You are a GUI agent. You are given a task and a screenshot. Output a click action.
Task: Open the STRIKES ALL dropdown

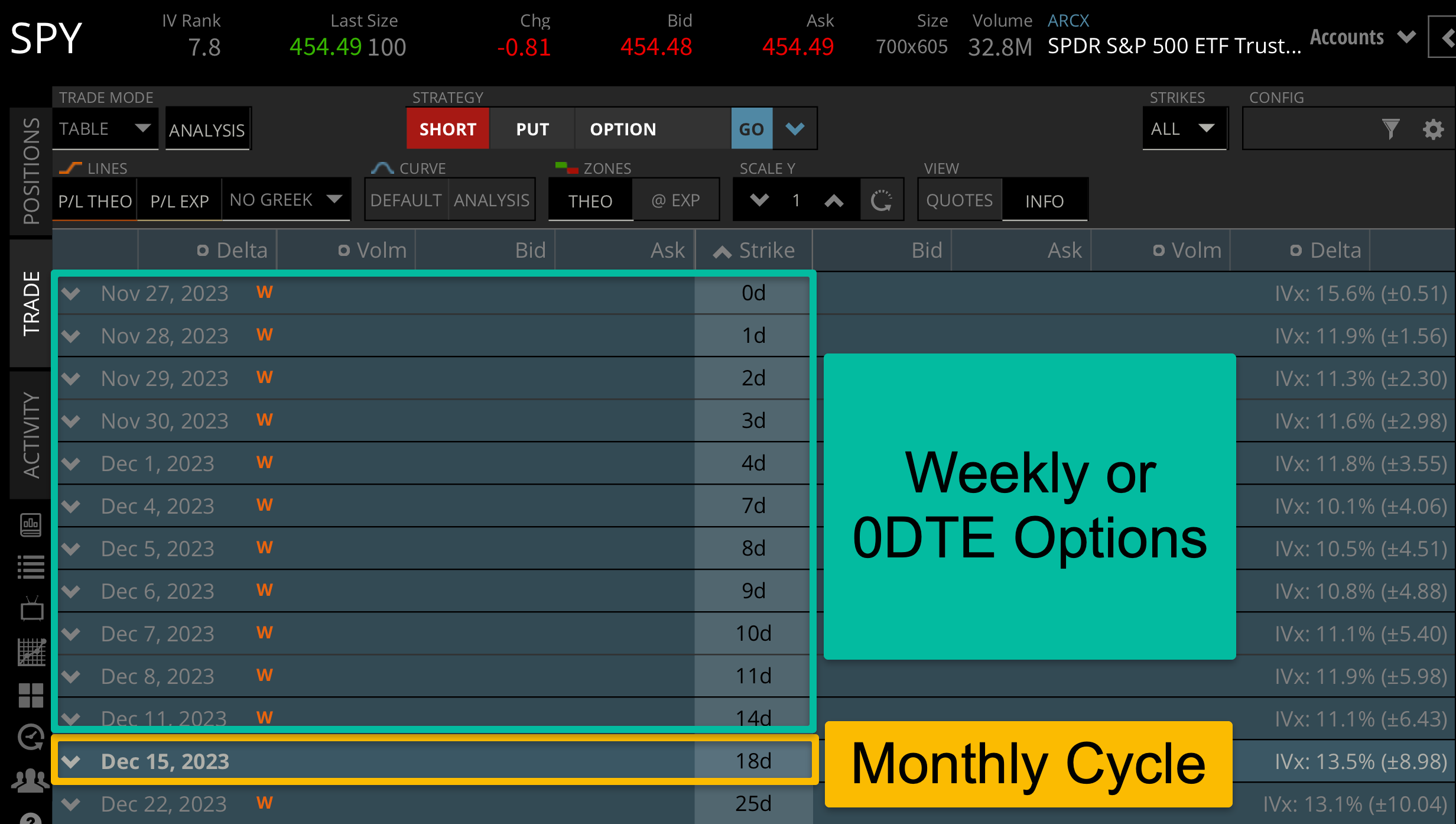[1184, 128]
